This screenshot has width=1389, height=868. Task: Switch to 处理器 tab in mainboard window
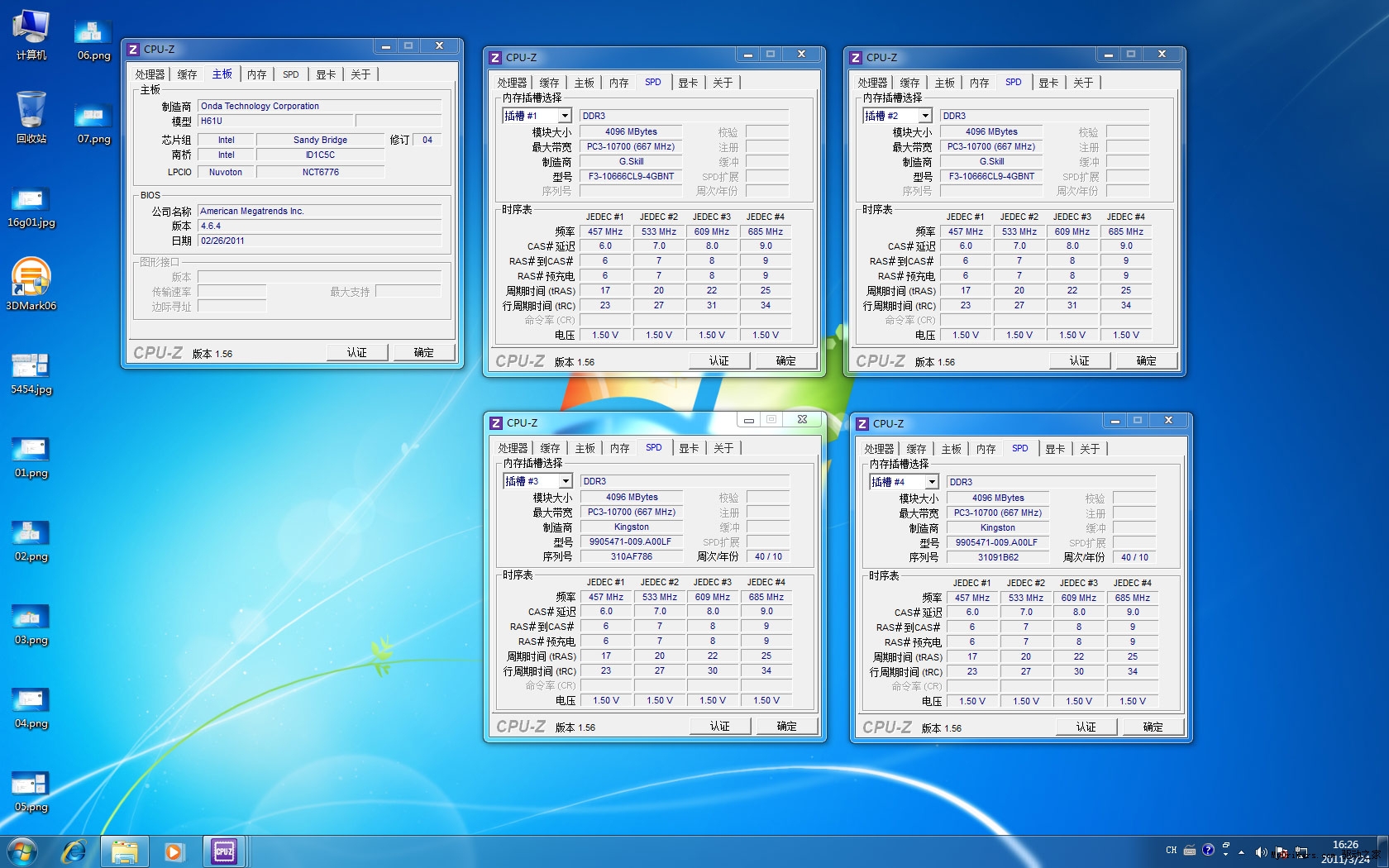click(150, 74)
